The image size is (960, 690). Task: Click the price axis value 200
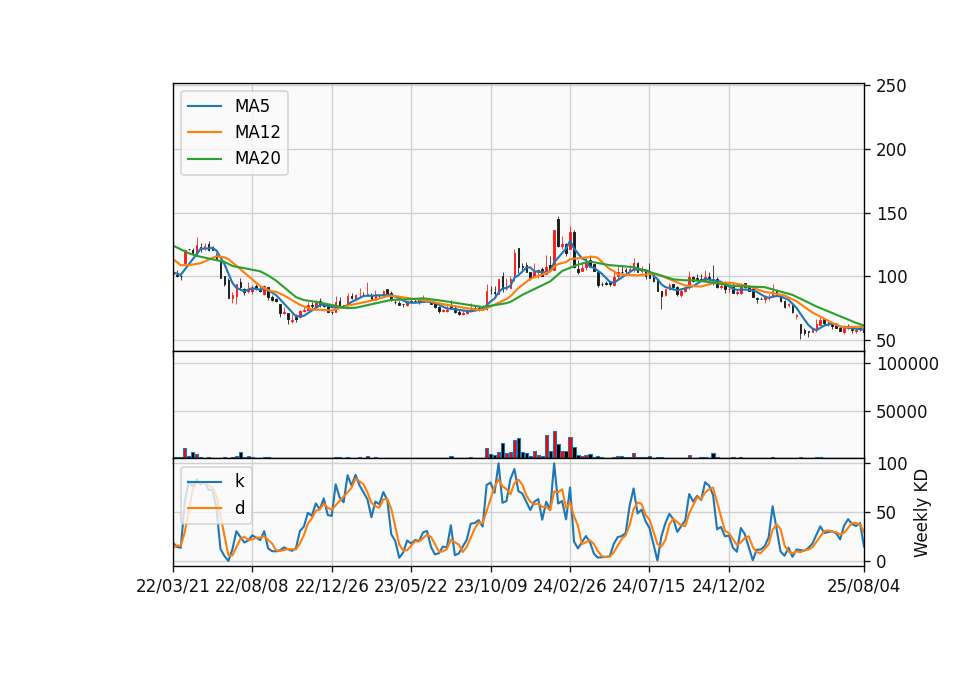[x=891, y=149]
